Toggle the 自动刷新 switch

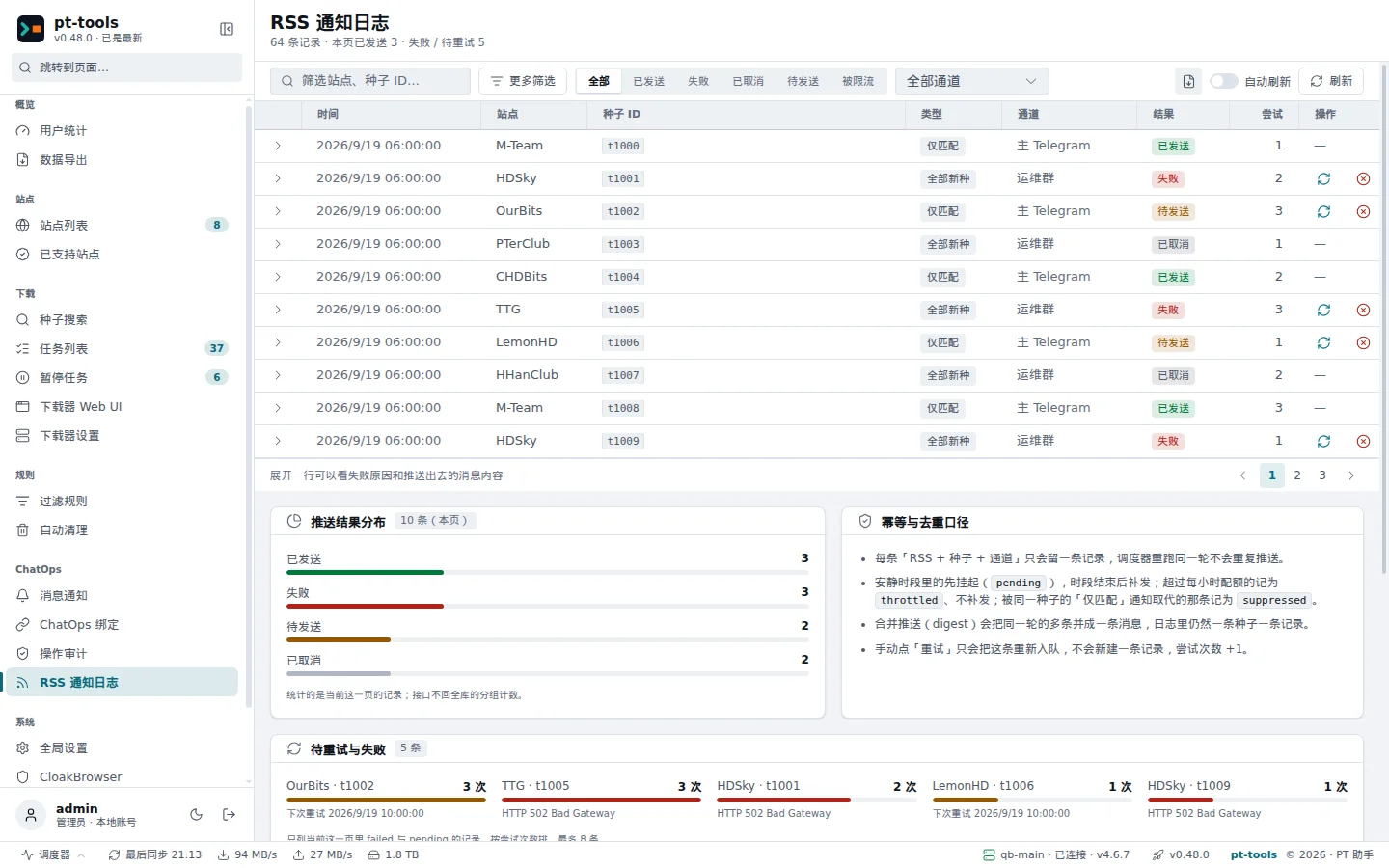(x=1224, y=81)
